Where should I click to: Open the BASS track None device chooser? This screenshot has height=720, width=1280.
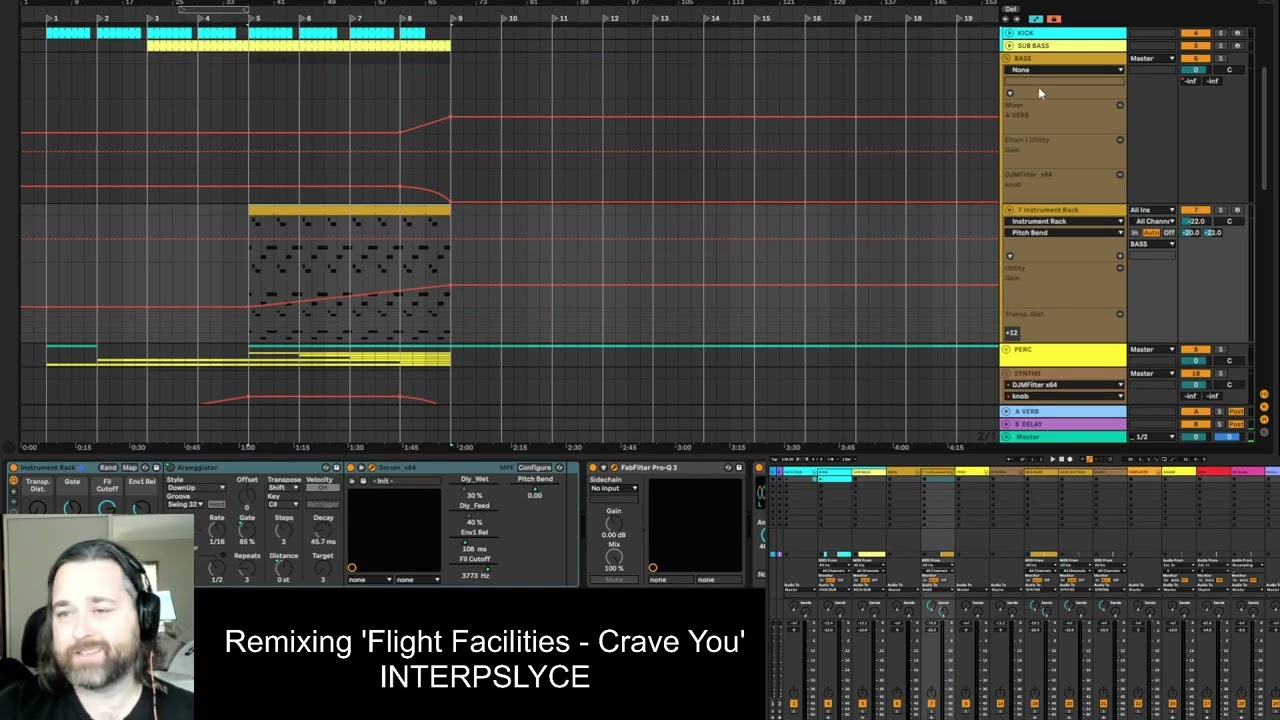point(1064,70)
